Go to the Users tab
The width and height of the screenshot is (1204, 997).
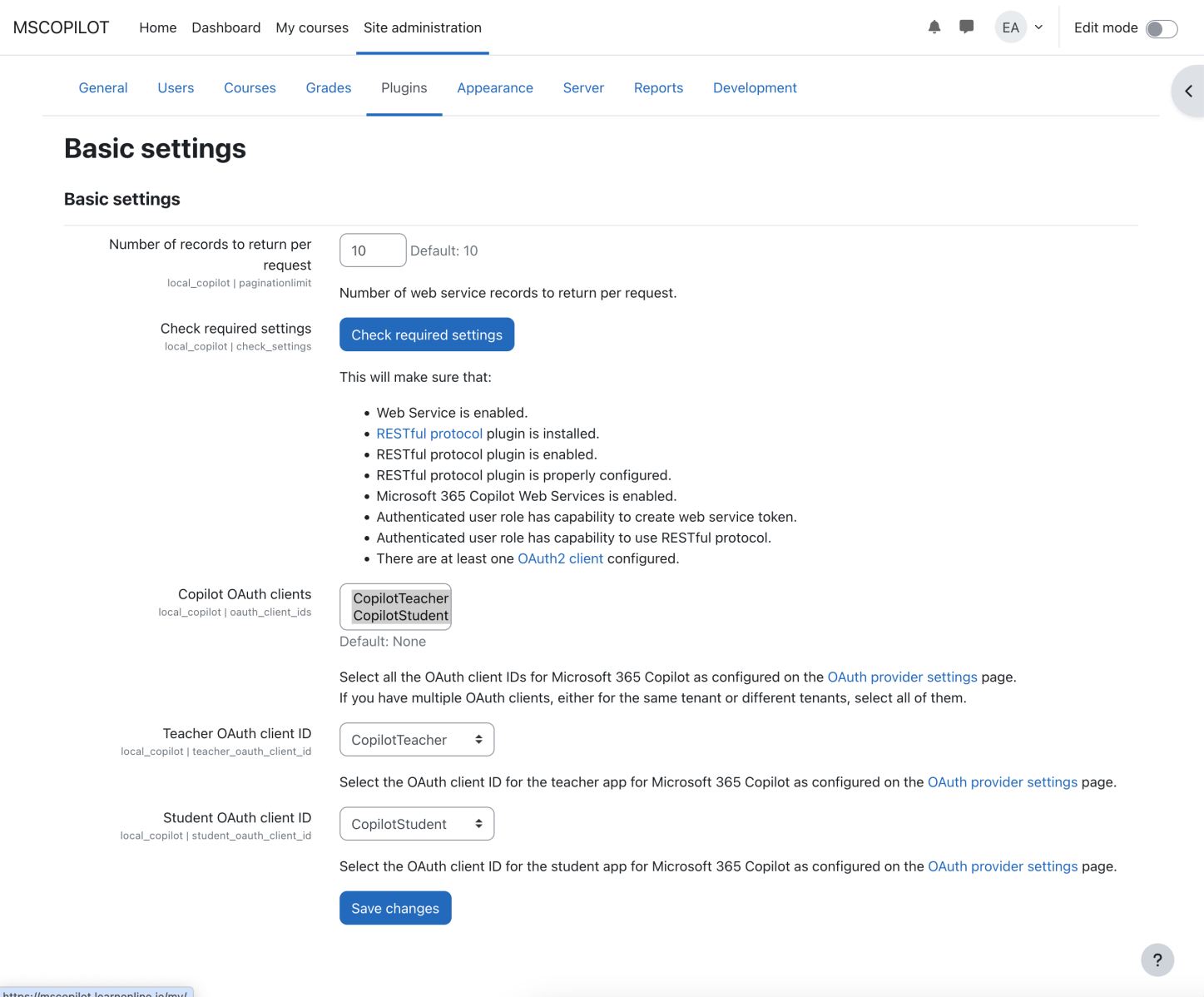click(176, 88)
